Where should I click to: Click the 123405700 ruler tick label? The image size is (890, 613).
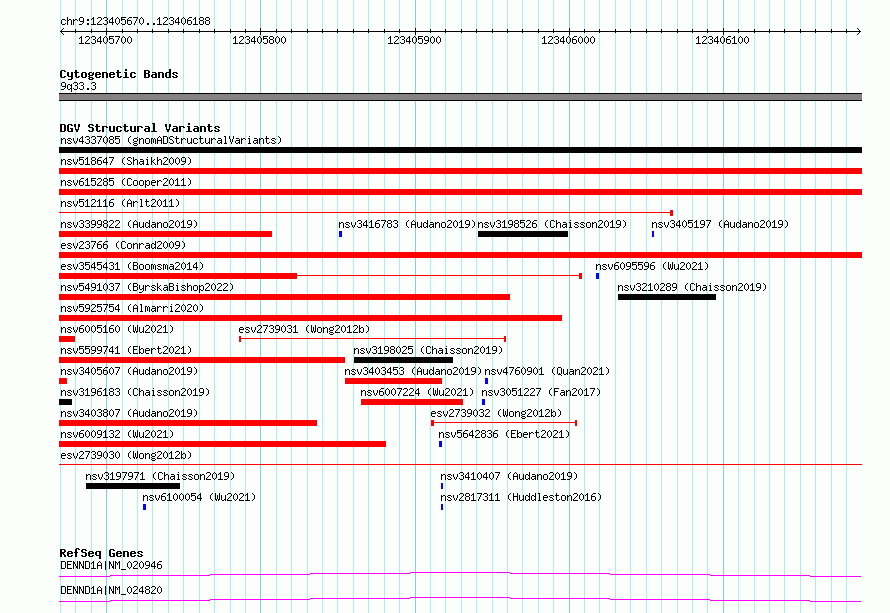(x=105, y=40)
